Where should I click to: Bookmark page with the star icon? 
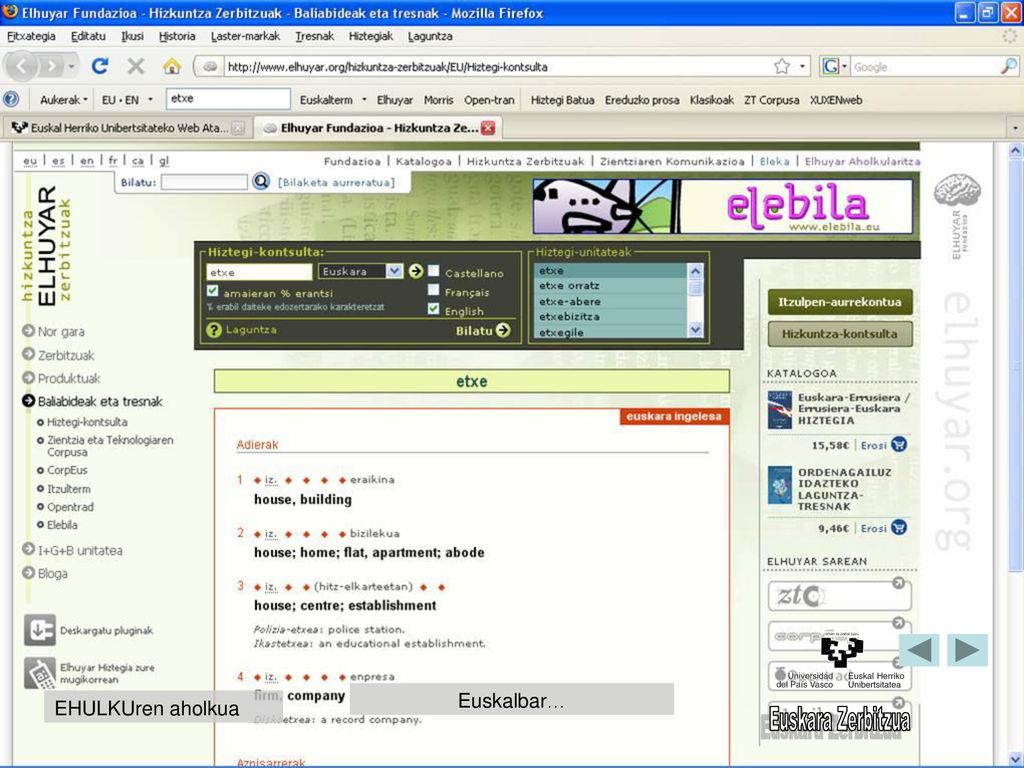coord(782,66)
